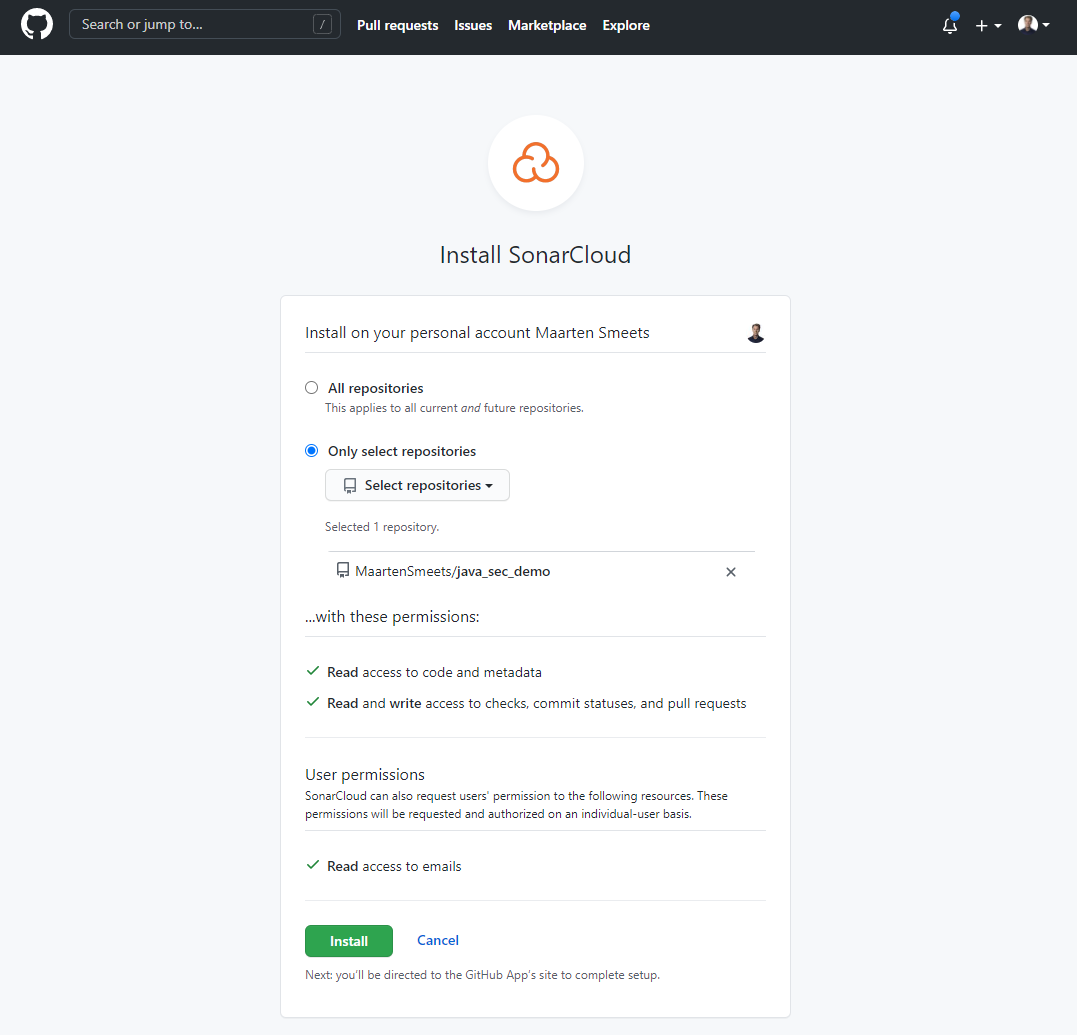Select the Only select repositories option
1077x1035 pixels.
click(x=311, y=450)
